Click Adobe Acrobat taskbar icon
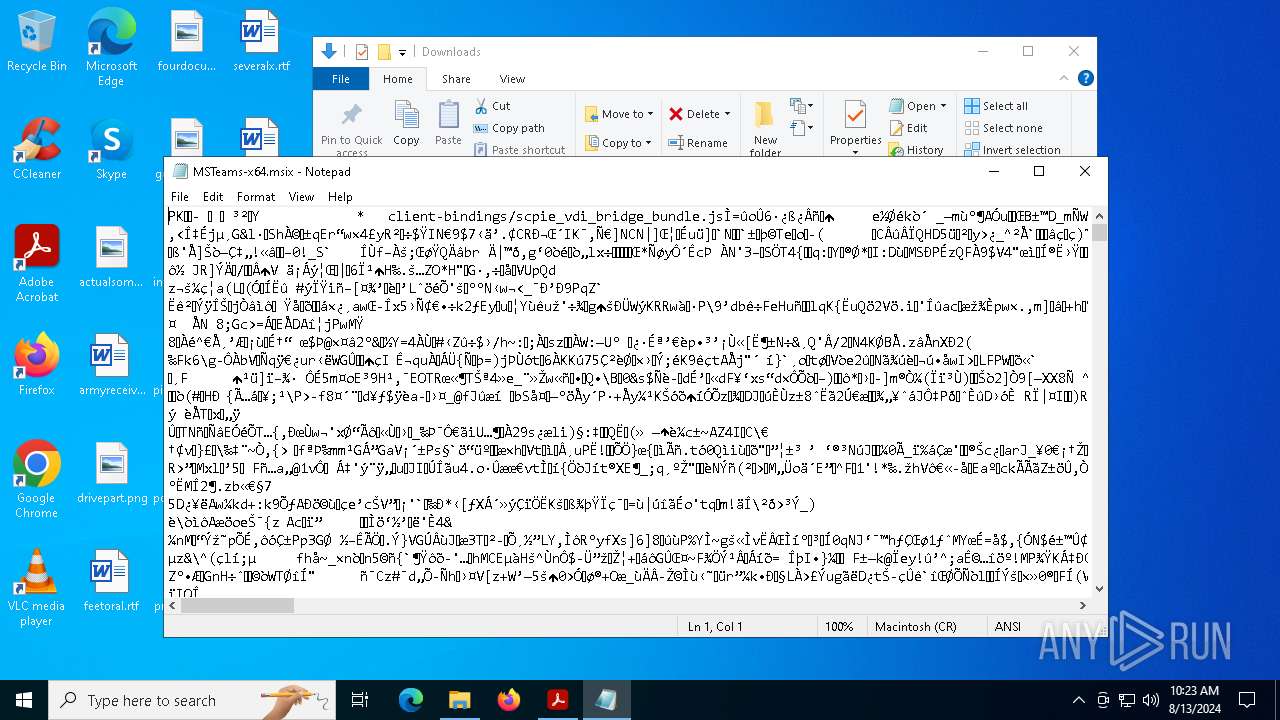Image resolution: width=1280 pixels, height=720 pixels. coord(557,700)
